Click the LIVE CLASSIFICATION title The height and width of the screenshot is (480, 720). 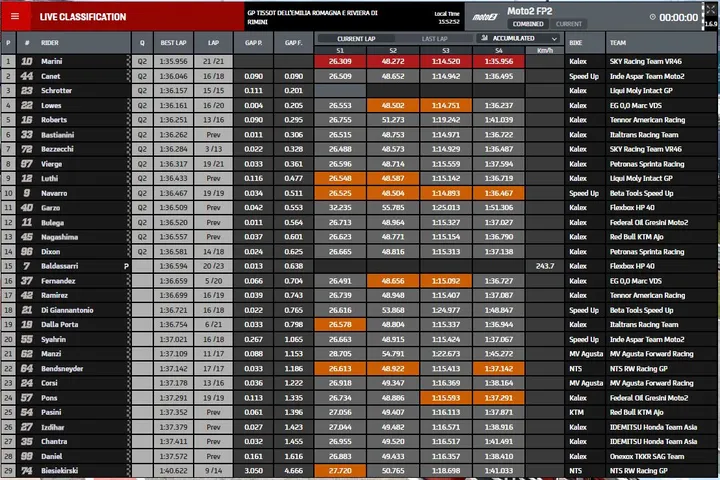83,17
